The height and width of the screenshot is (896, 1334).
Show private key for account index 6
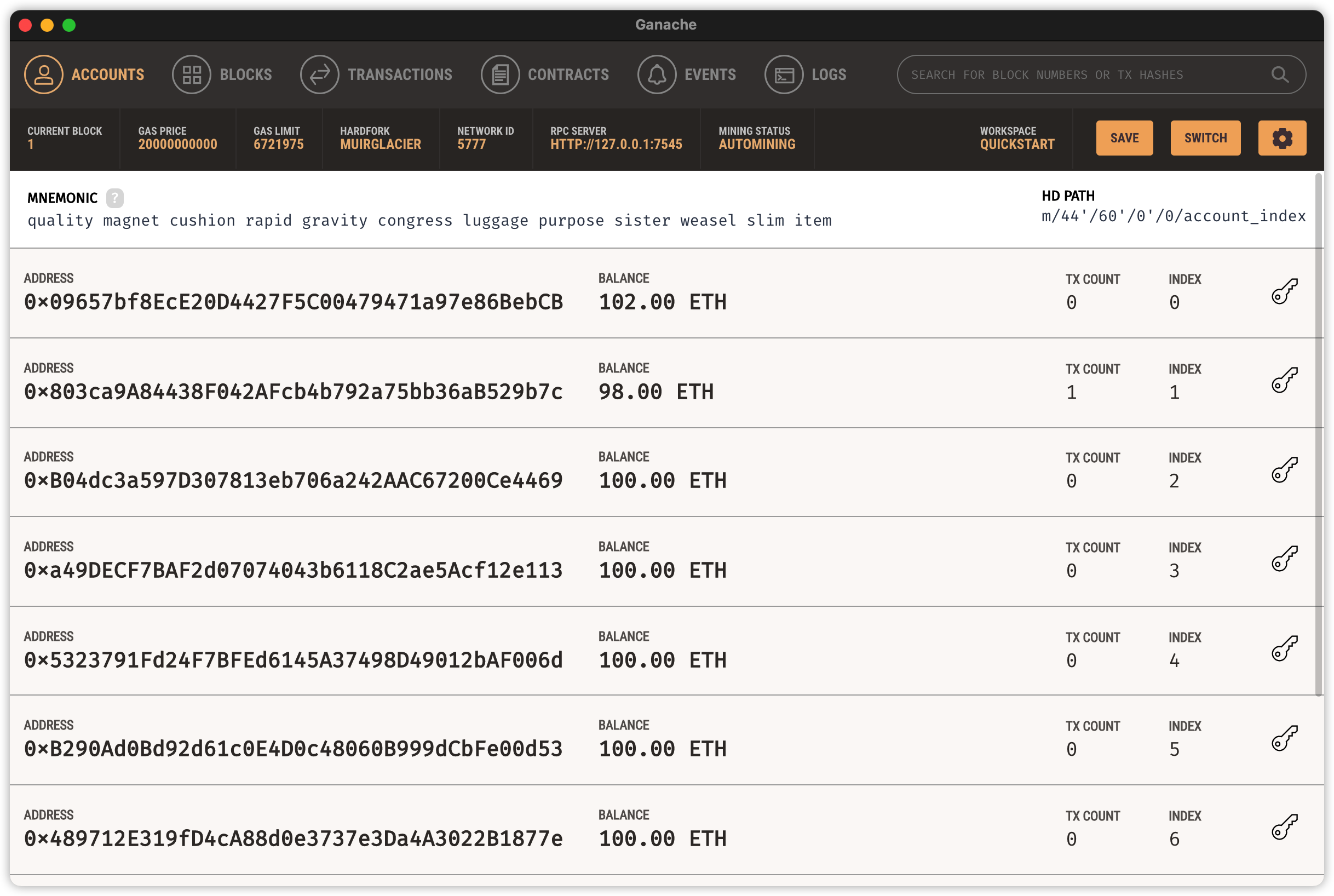coord(1284,827)
